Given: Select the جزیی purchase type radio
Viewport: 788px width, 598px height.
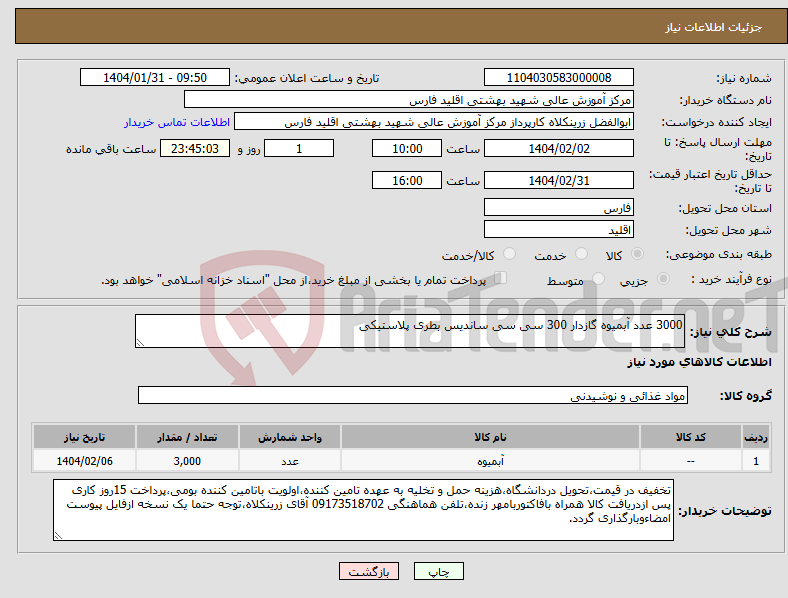Looking at the screenshot, I should 663,278.
